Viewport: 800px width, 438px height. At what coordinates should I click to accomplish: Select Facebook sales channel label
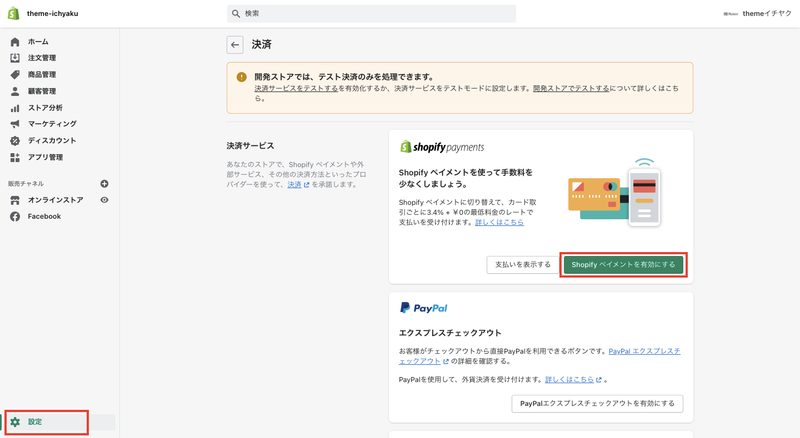[44, 216]
